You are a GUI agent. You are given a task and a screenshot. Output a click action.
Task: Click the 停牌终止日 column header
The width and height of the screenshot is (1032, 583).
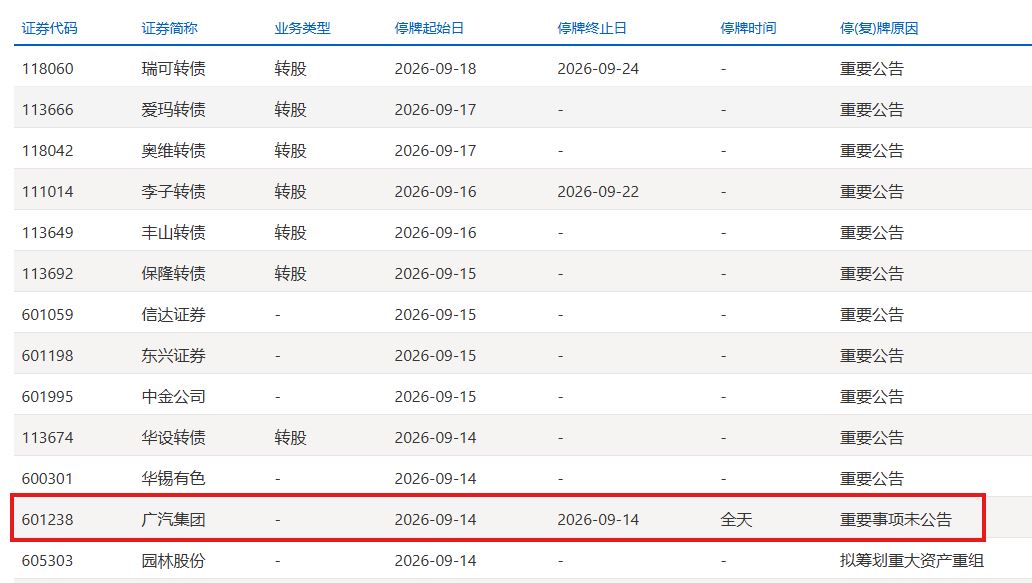[x=592, y=28]
